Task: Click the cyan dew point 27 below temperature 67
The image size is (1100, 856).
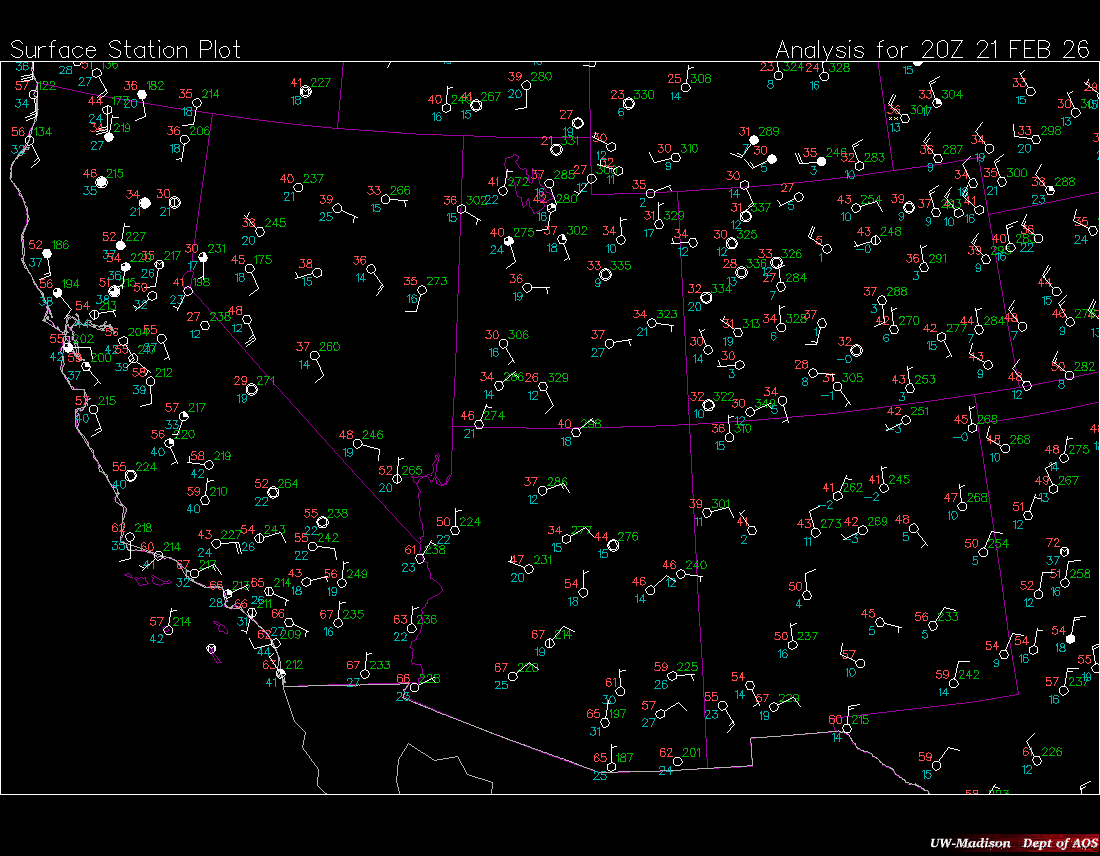Action: pyautogui.click(x=353, y=682)
